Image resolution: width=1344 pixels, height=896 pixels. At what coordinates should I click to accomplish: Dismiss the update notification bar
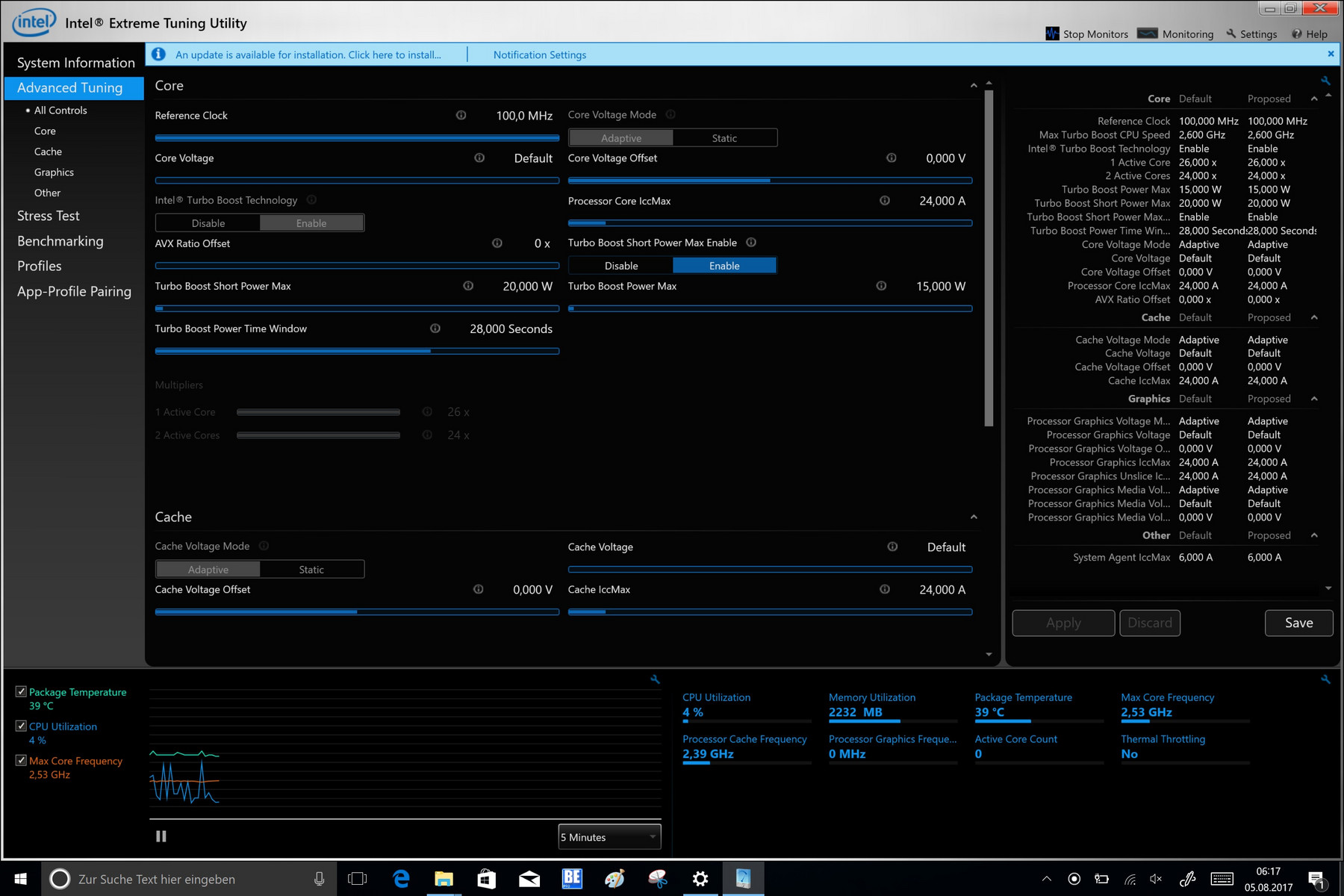(x=1331, y=54)
